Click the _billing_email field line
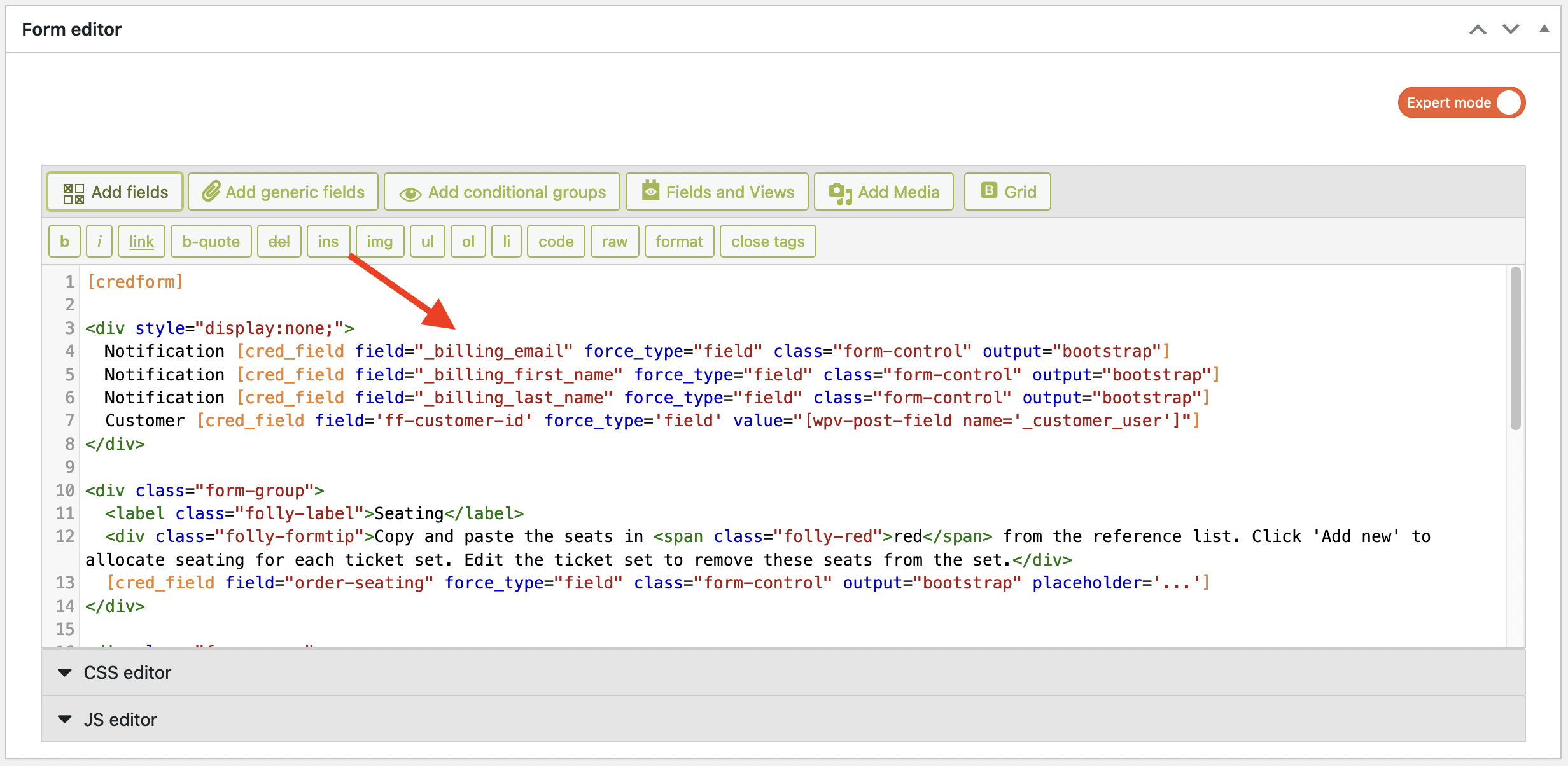Screen dimensions: 1568x766 (637, 351)
